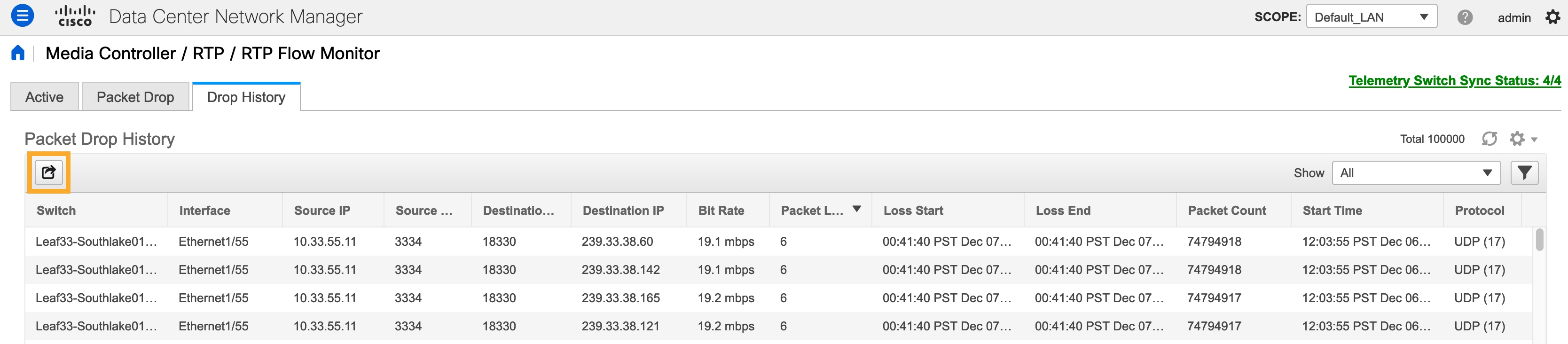Viewport: 1568px width, 344px height.
Task: Open Telemetry Switch Sync Status link
Action: [x=1454, y=80]
